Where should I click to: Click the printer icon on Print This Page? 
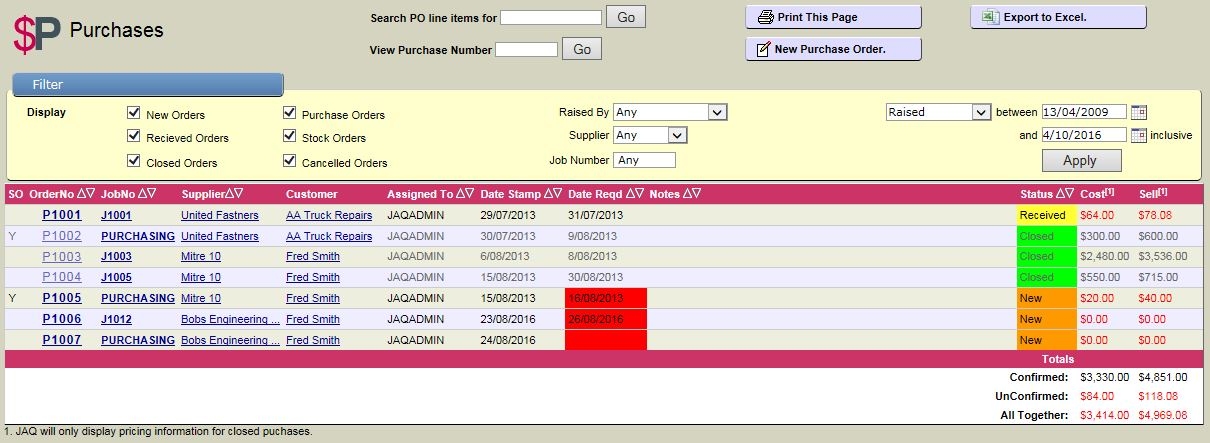coord(765,17)
